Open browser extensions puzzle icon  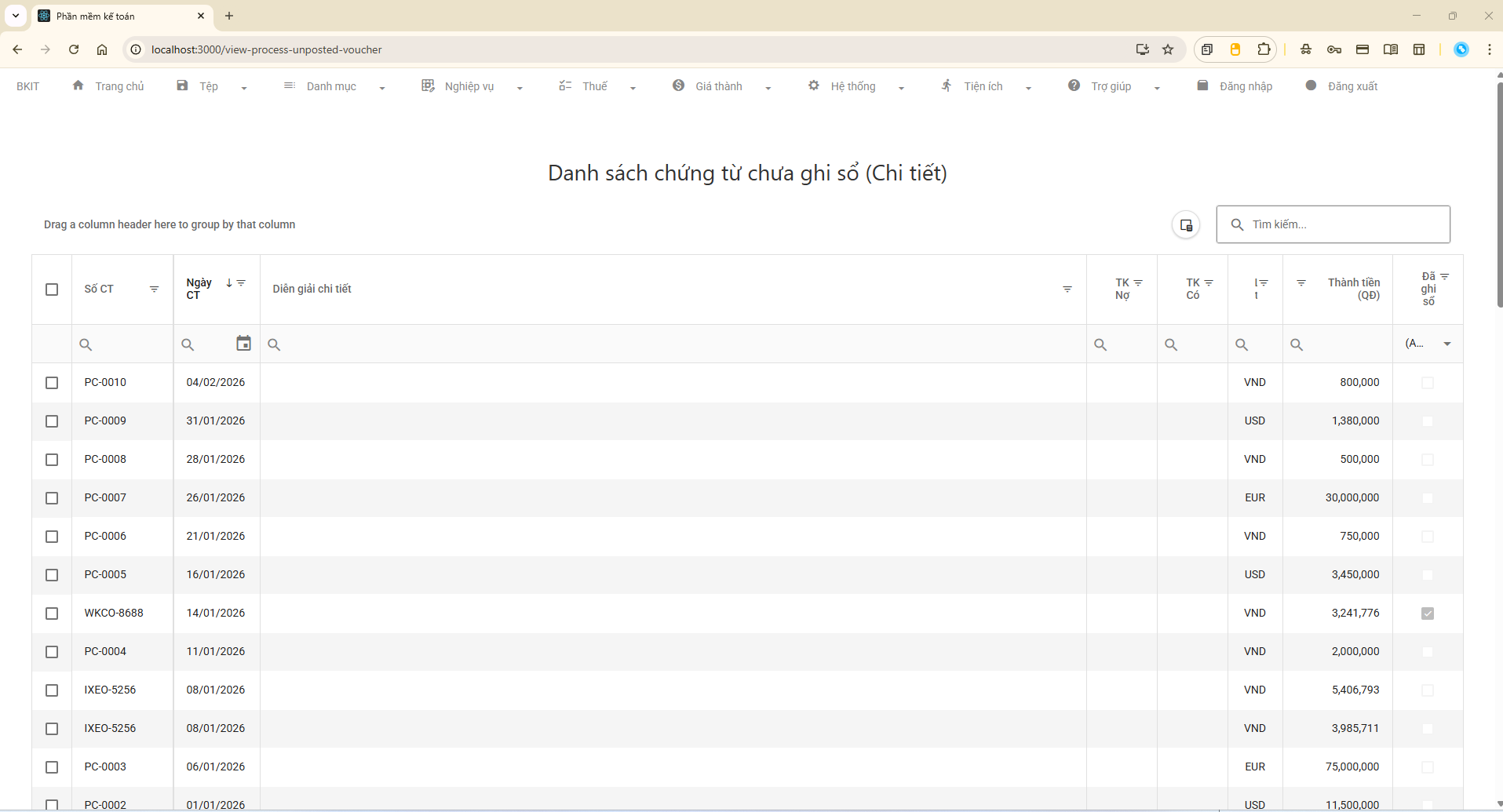point(1264,49)
